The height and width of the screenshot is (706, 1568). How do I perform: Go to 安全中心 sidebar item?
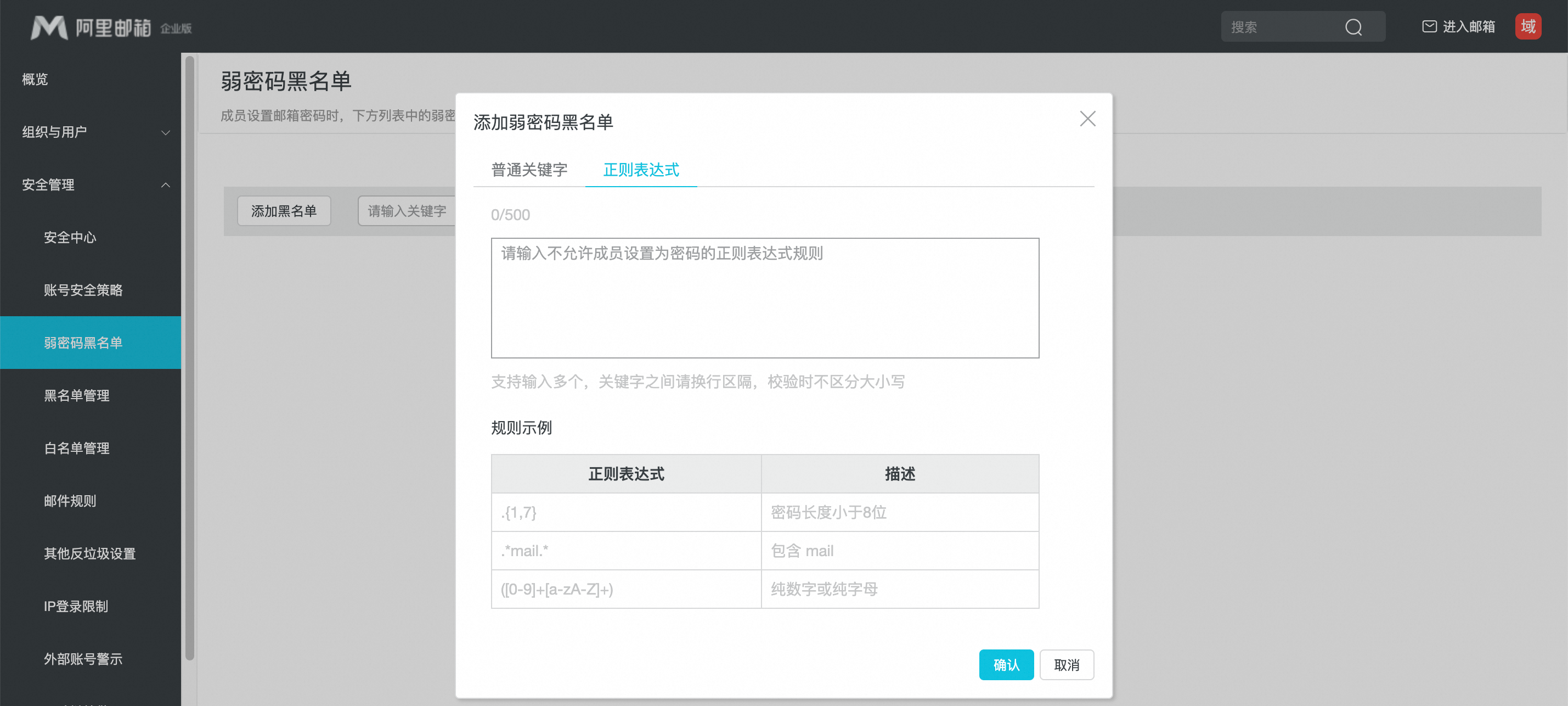click(x=69, y=238)
